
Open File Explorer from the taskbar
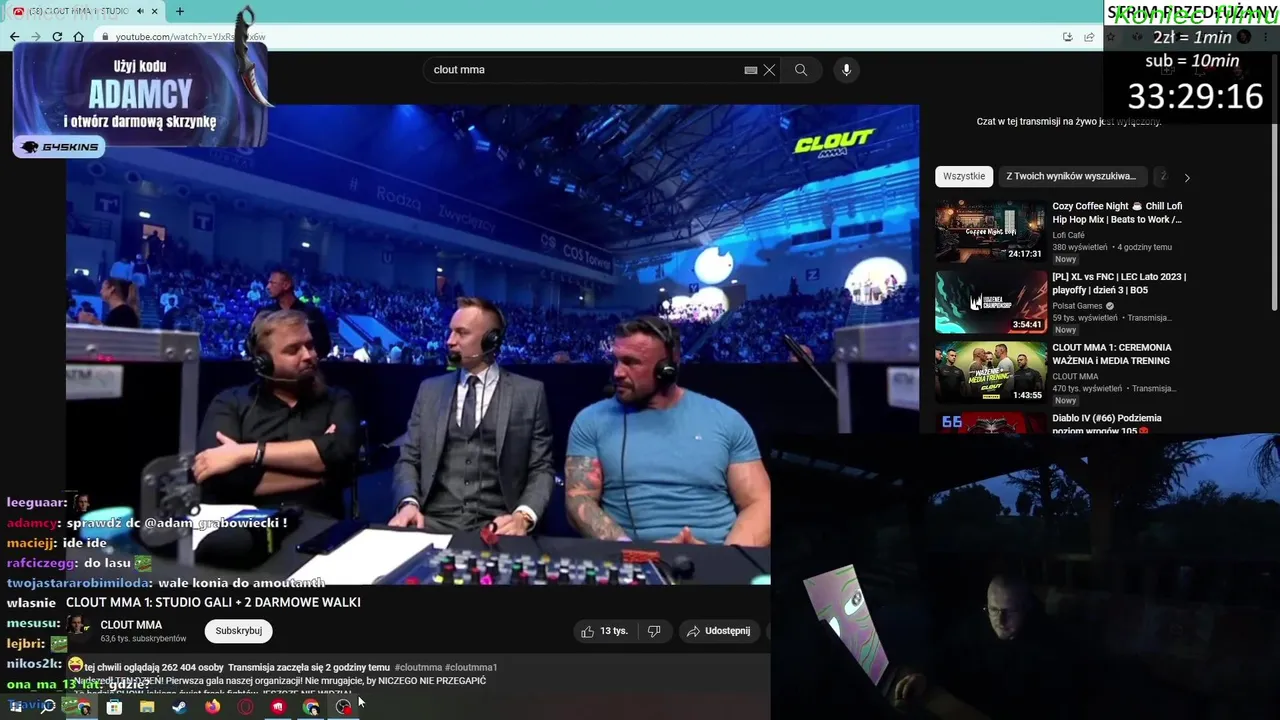click(147, 707)
